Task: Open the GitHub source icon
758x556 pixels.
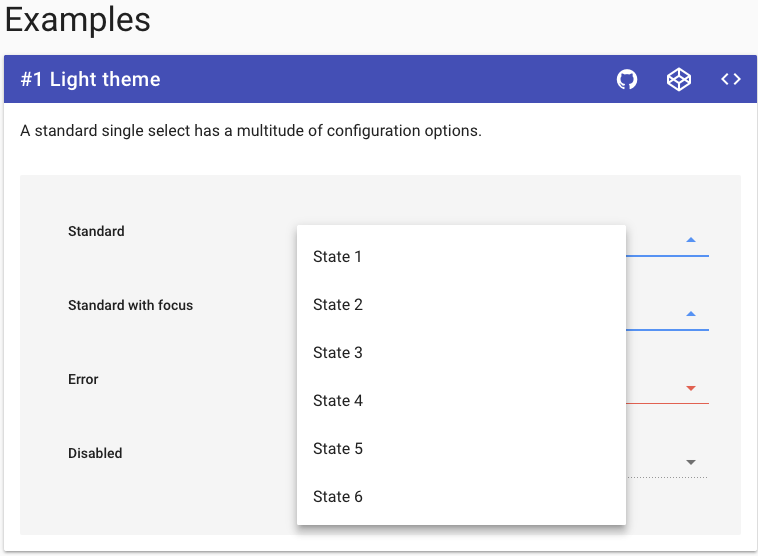Action: (627, 80)
